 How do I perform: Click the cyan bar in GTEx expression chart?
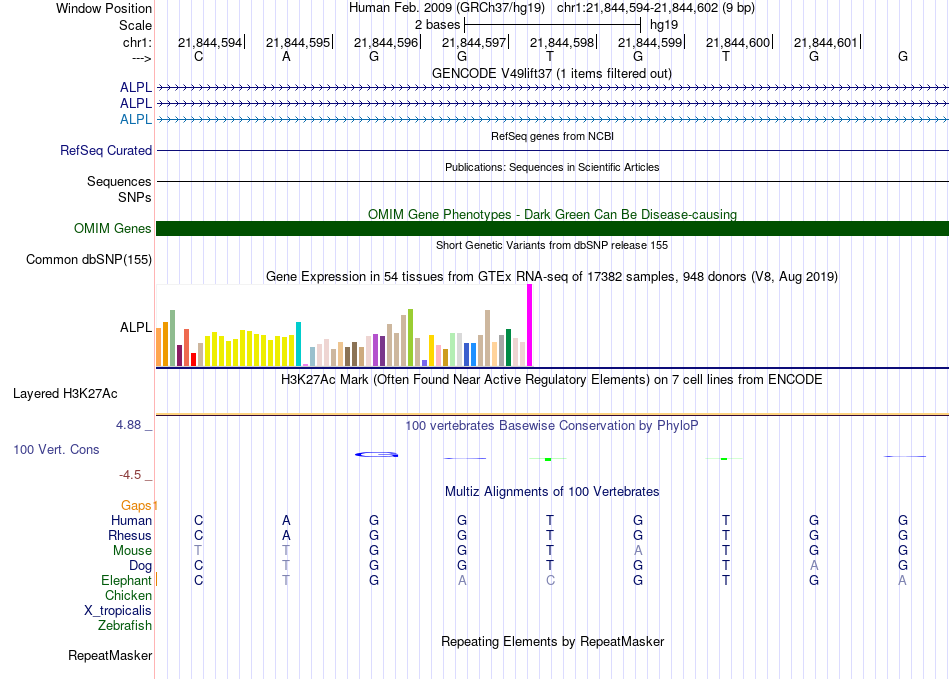coord(299,343)
